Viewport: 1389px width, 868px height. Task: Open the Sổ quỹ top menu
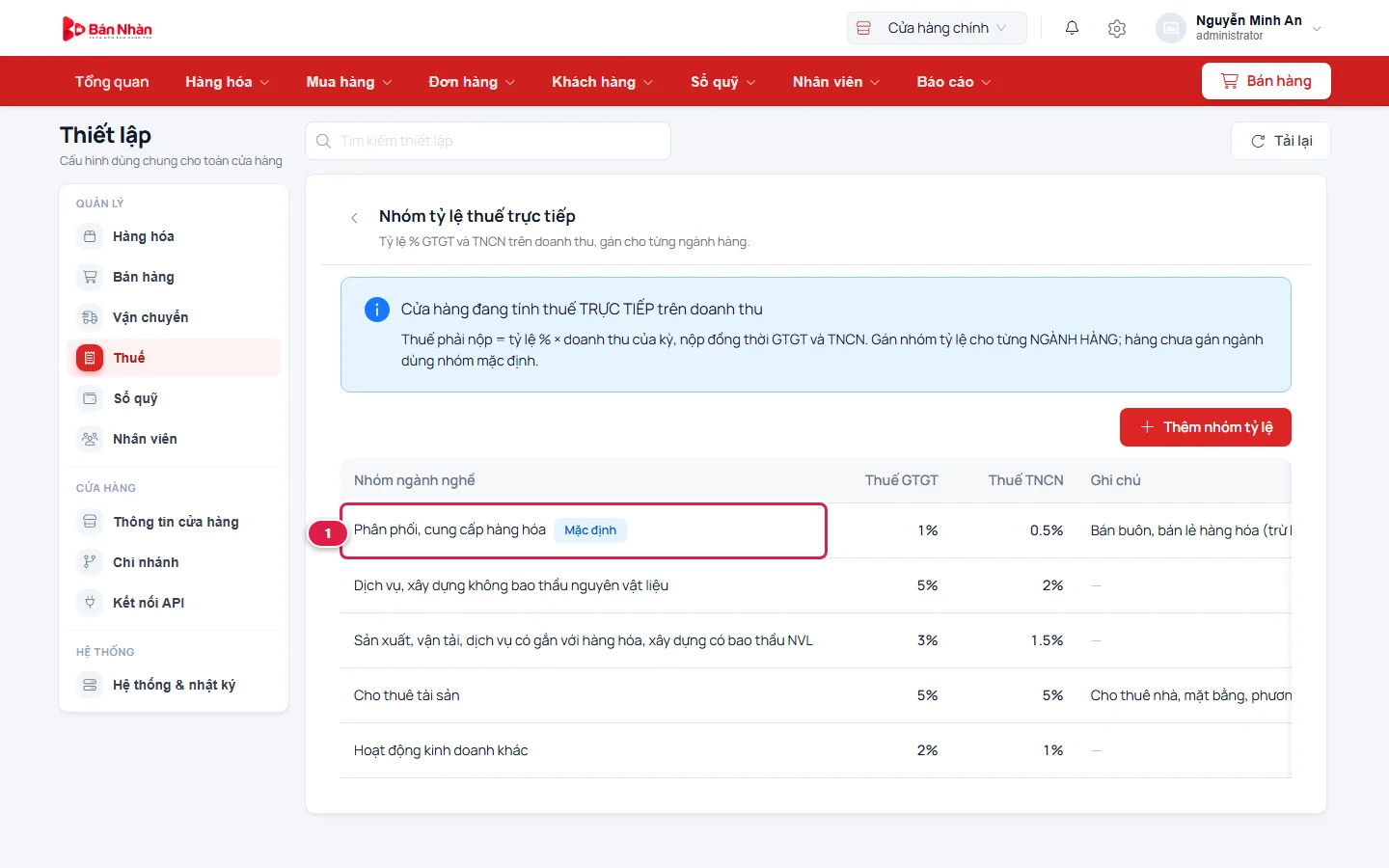[x=723, y=82]
